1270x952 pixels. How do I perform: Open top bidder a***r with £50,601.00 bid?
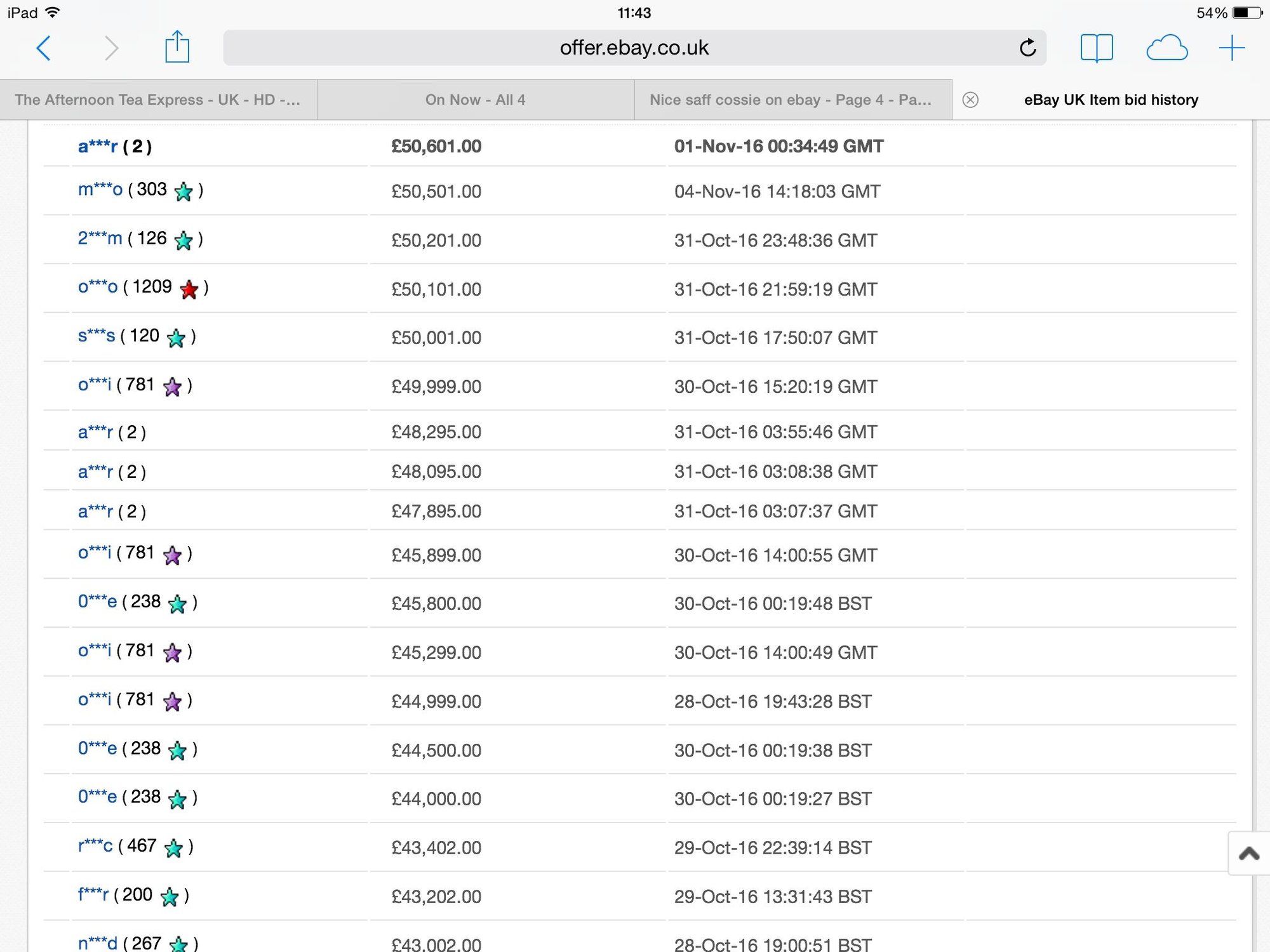click(x=97, y=147)
